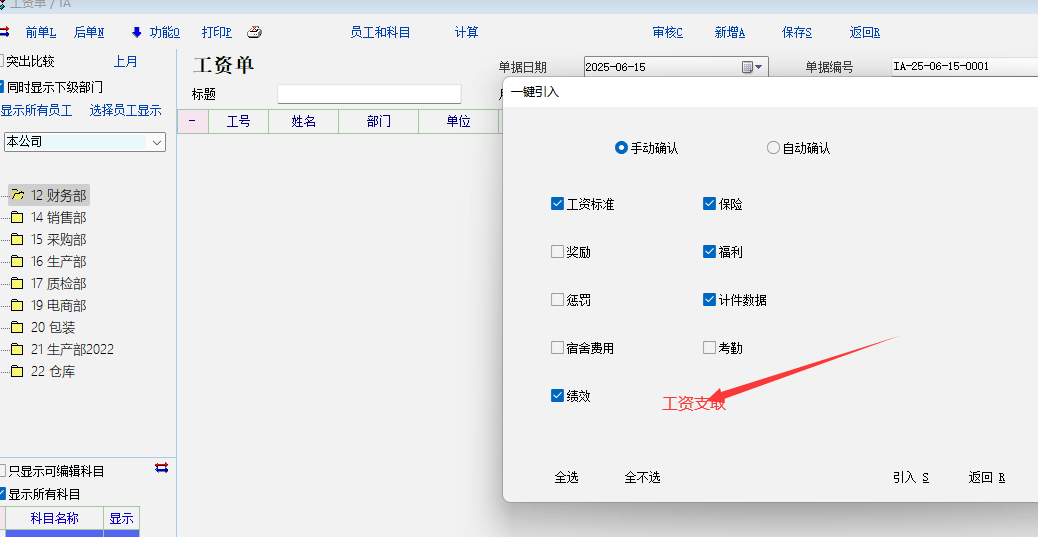The image size is (1038, 537).
Task: Click the red-blue swap arrows above 科目 list
Action: point(161,468)
